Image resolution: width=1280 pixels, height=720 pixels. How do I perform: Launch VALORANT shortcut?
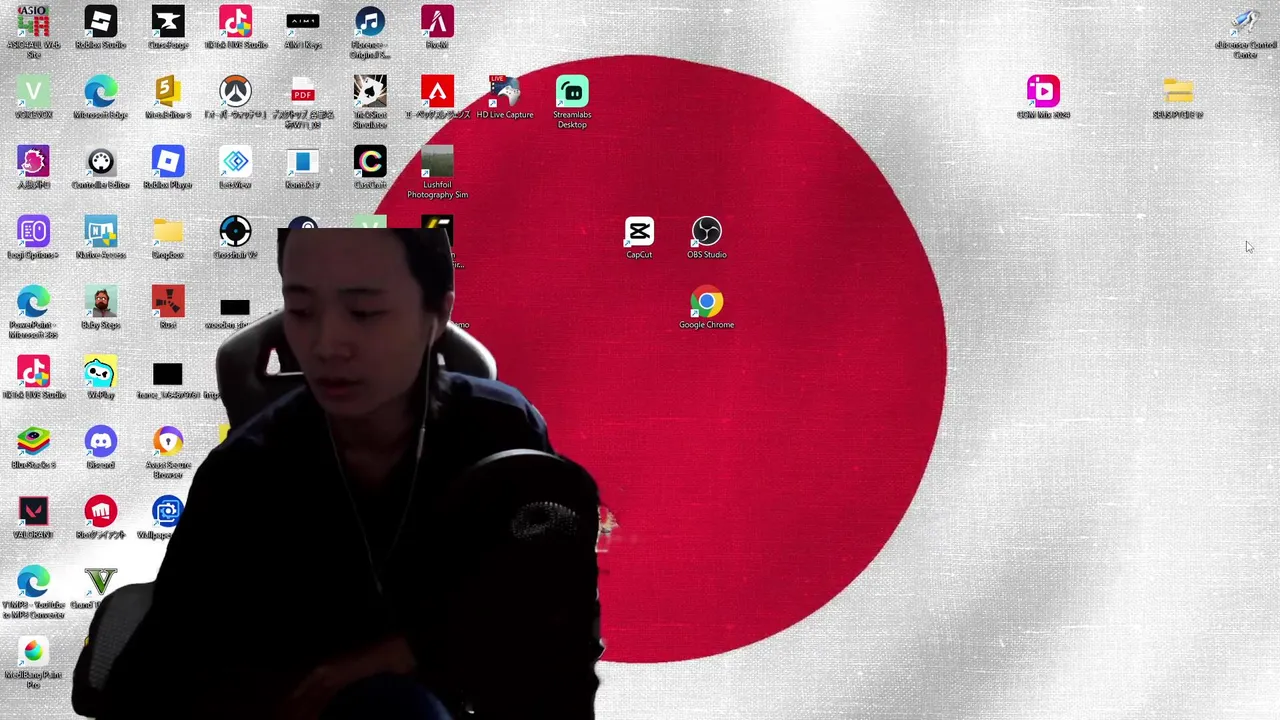coord(33,518)
